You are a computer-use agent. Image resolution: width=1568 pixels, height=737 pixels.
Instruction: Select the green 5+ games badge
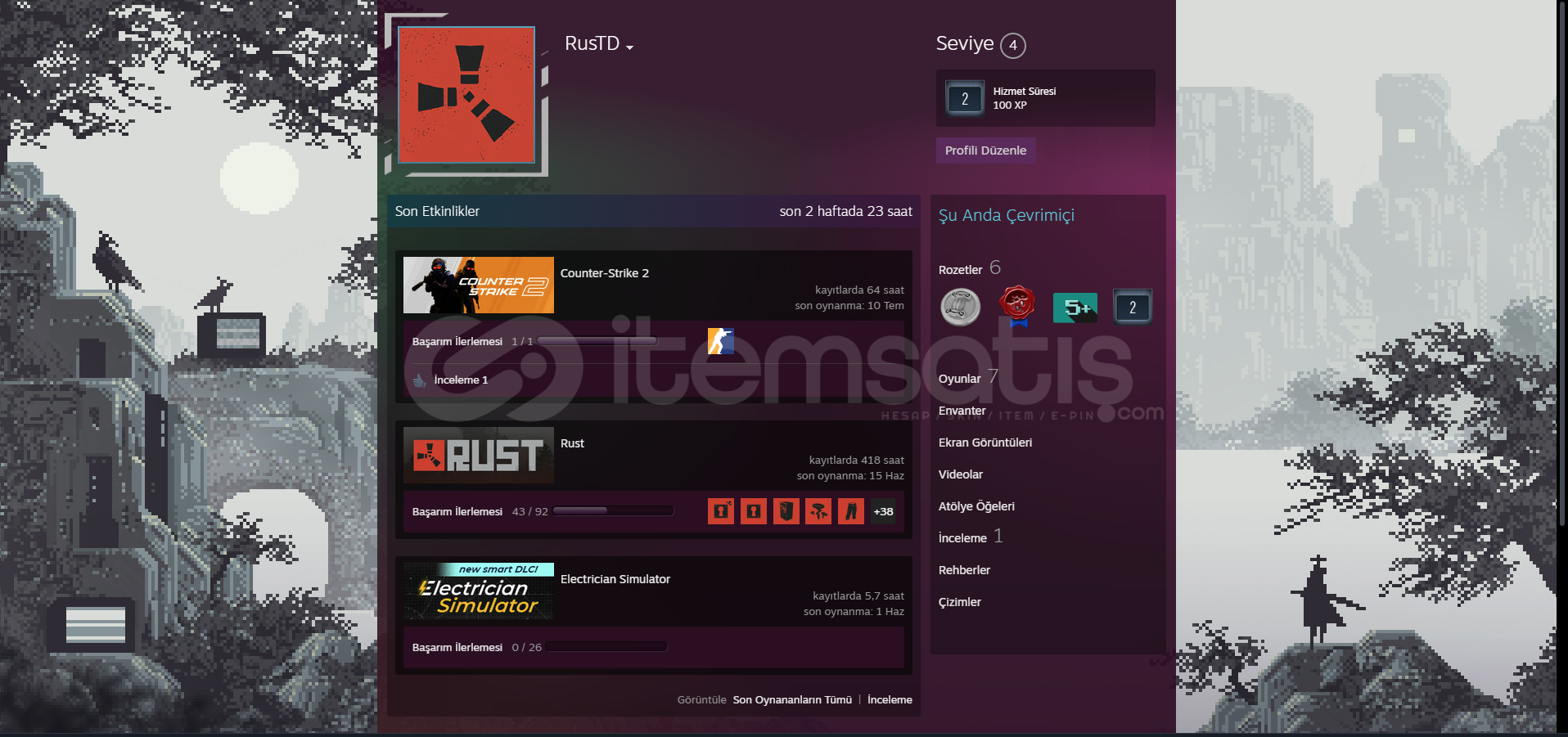[x=1075, y=308]
